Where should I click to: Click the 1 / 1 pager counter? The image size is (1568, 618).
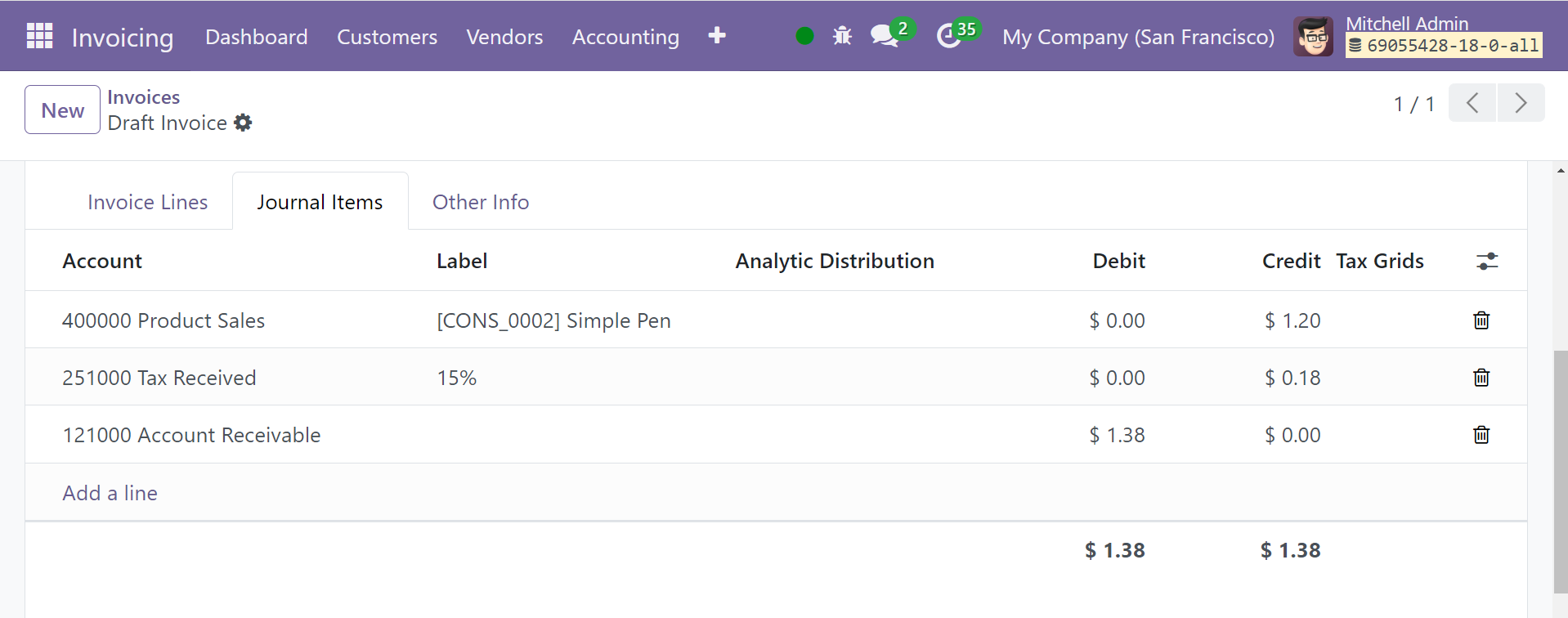click(1414, 104)
